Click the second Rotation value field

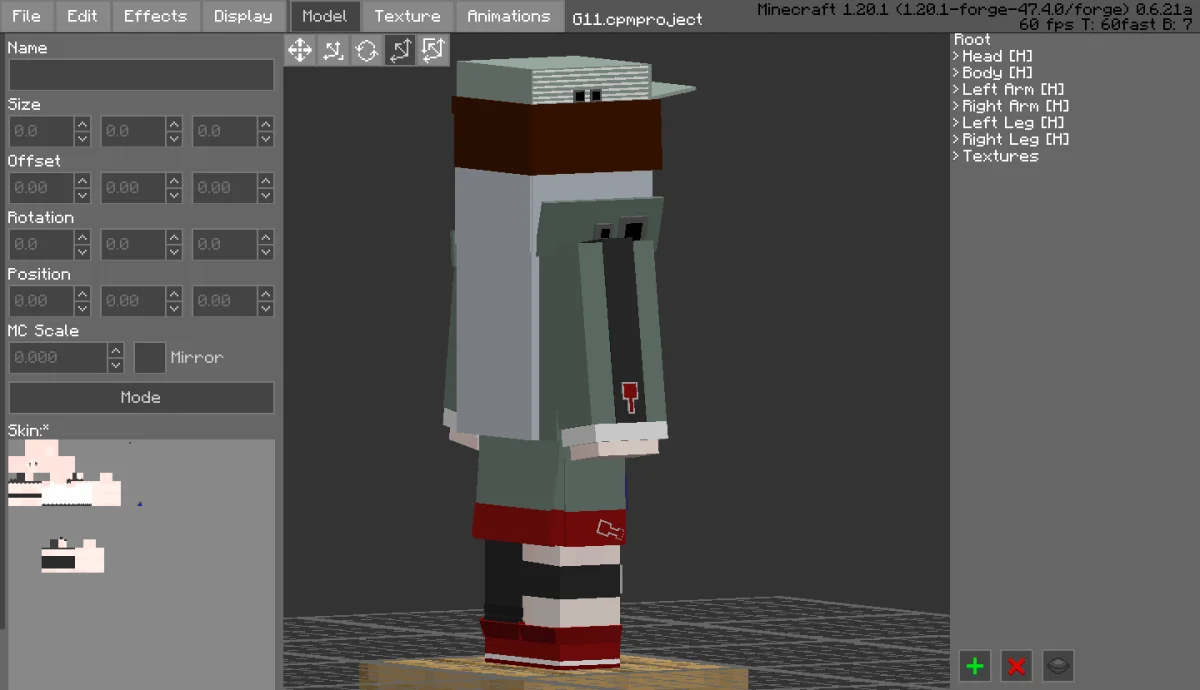[x=133, y=244]
